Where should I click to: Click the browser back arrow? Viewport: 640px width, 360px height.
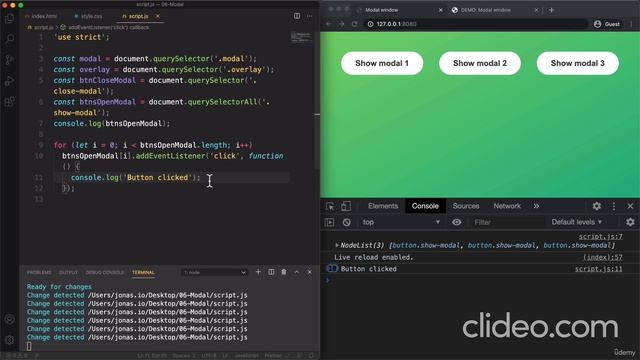click(x=329, y=24)
